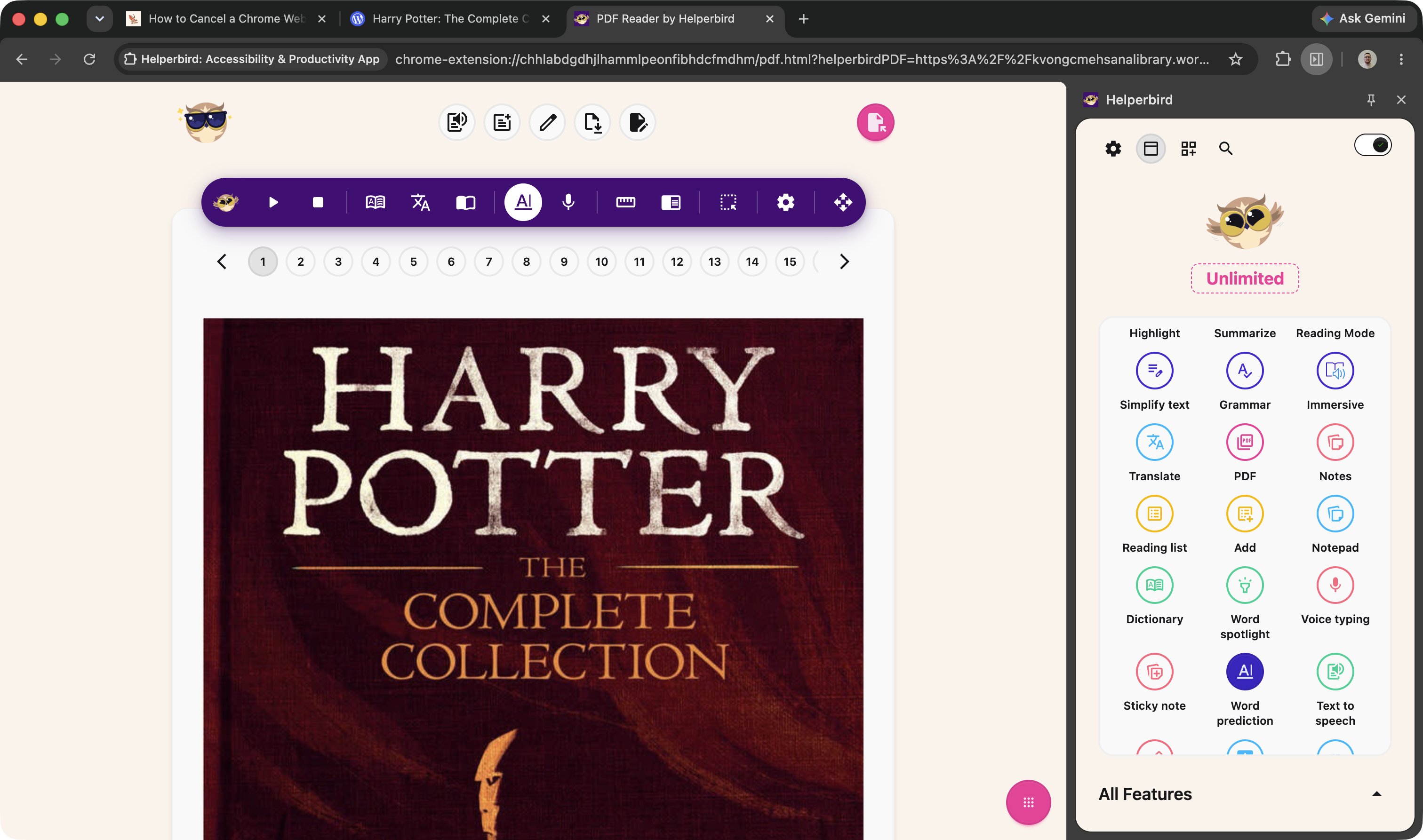Play text to speech in purple toolbar
The height and width of the screenshot is (840, 1423).
tap(273, 202)
